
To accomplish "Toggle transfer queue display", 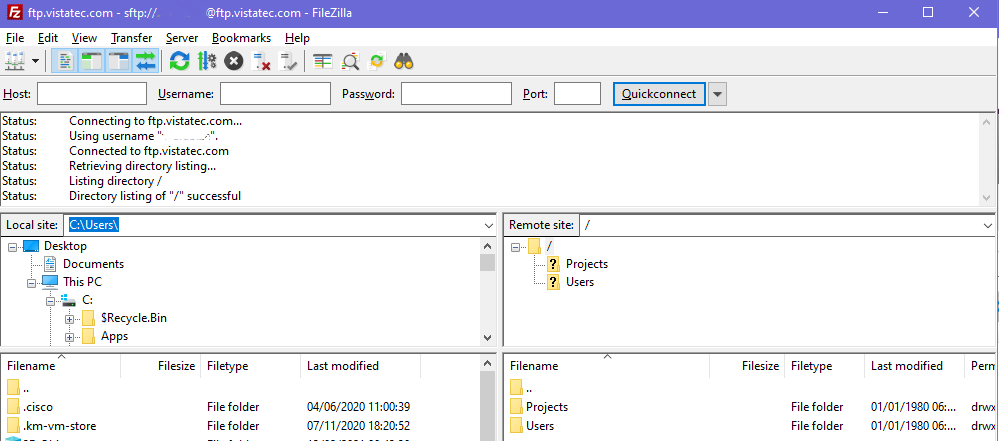I will tap(146, 61).
